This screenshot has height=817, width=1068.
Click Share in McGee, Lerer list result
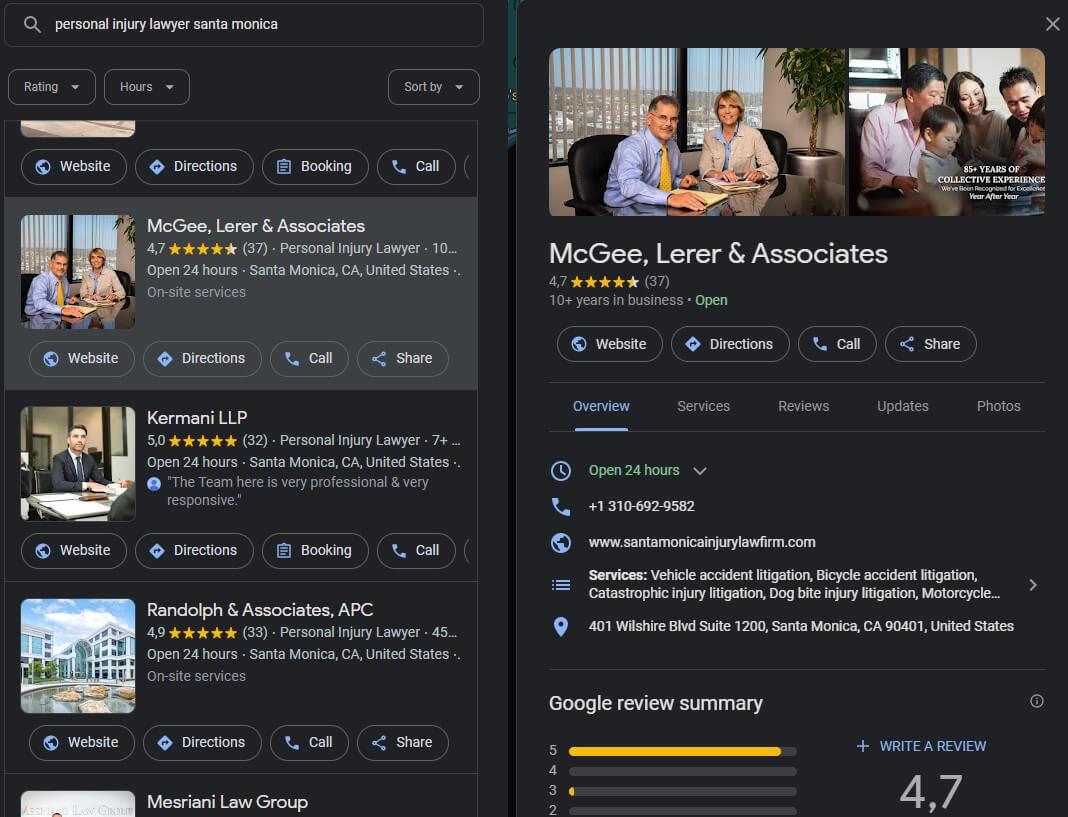click(403, 358)
